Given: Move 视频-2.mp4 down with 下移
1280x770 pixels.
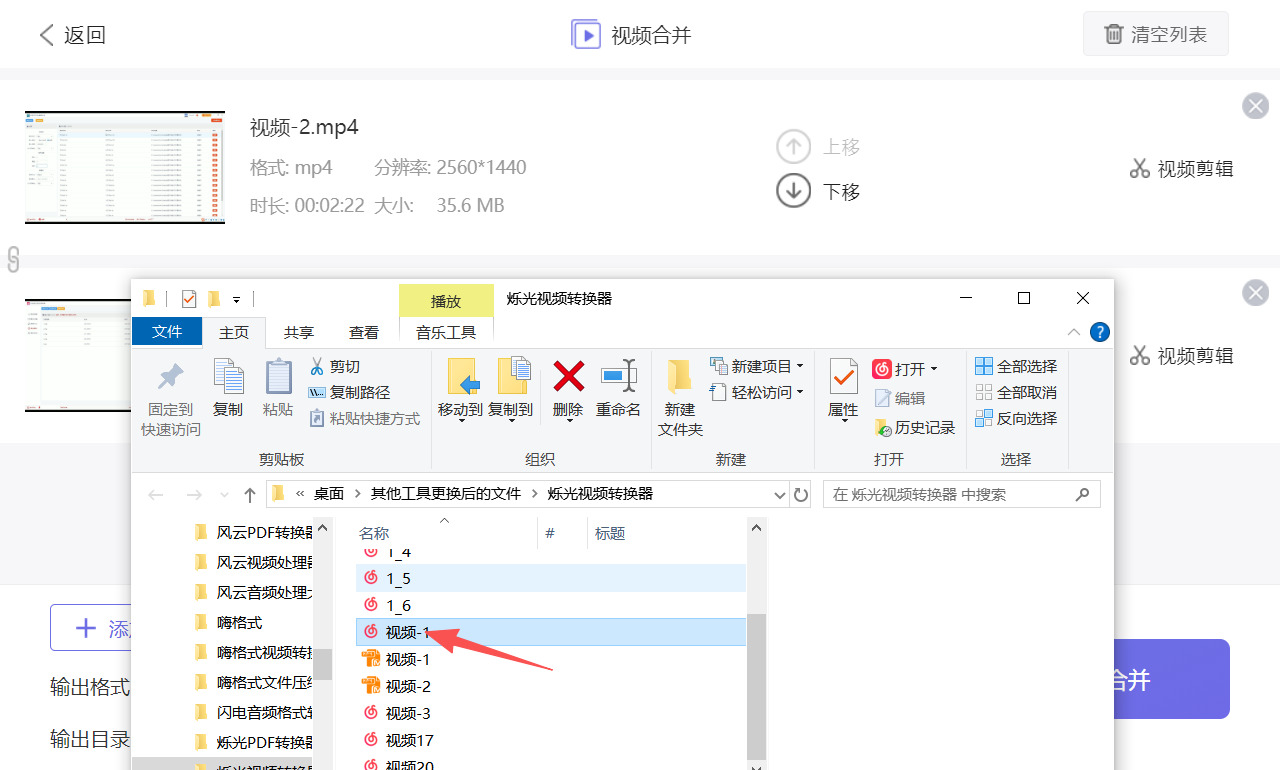Looking at the screenshot, I should coord(818,191).
